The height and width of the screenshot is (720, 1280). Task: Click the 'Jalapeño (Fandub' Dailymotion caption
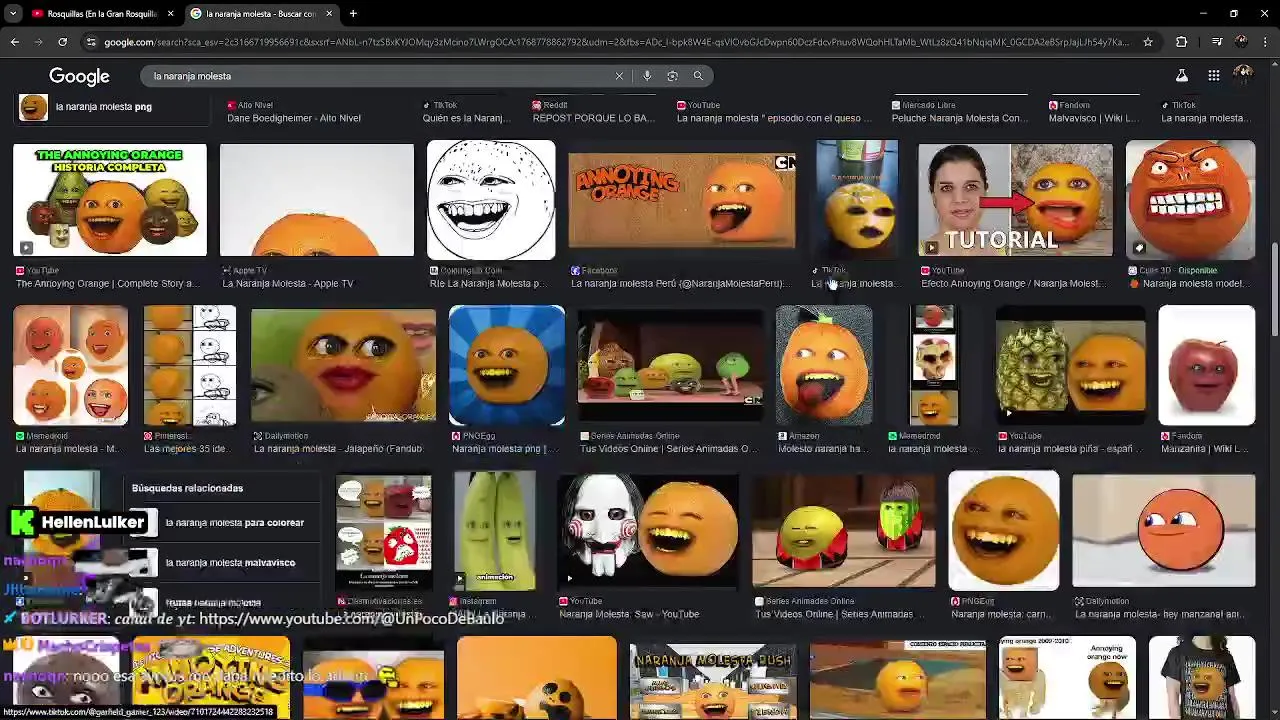click(338, 449)
